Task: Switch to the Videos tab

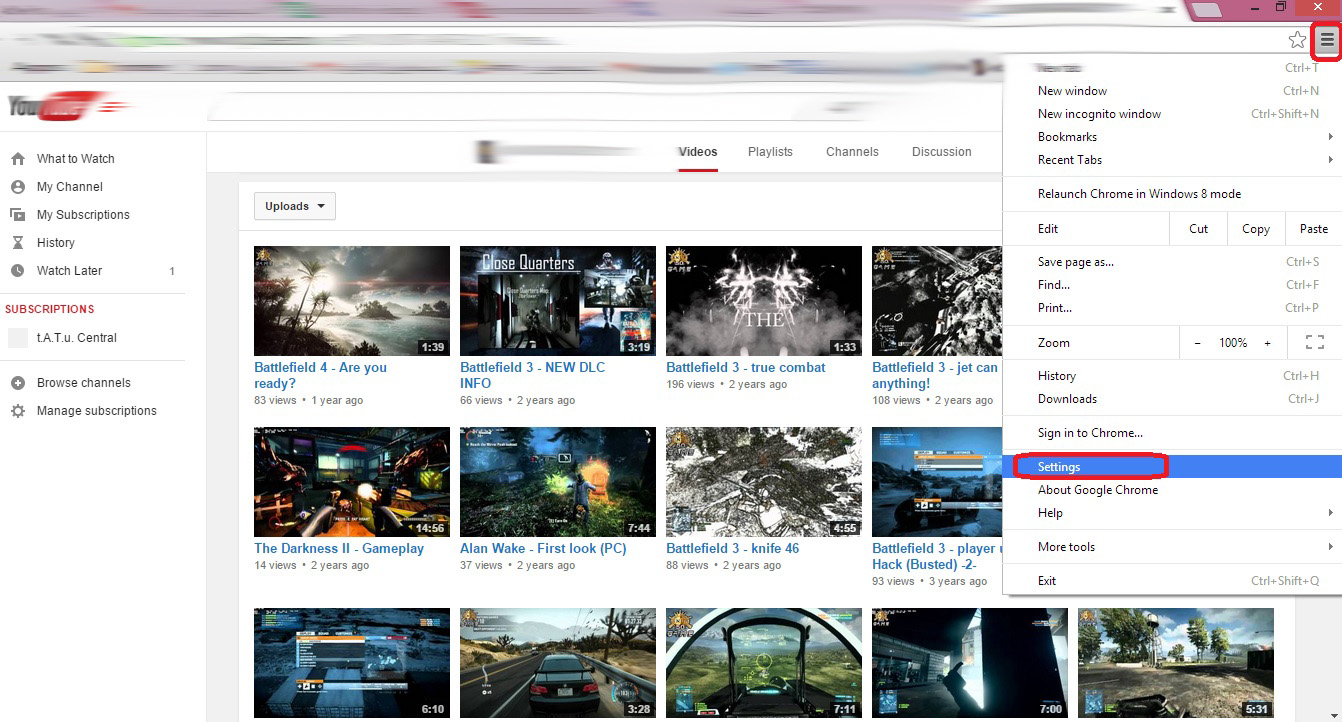Action: (x=698, y=152)
